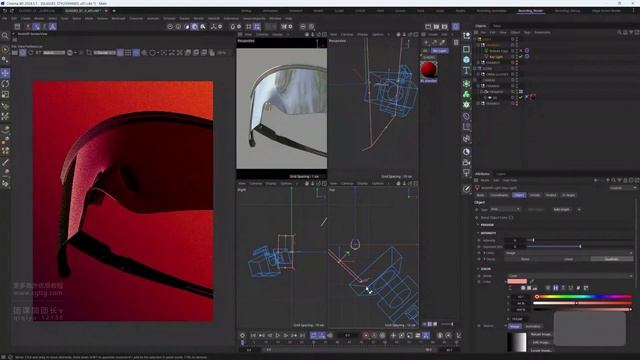Select the red material thumbnail
The height and width of the screenshot is (360, 640).
pyautogui.click(x=429, y=70)
